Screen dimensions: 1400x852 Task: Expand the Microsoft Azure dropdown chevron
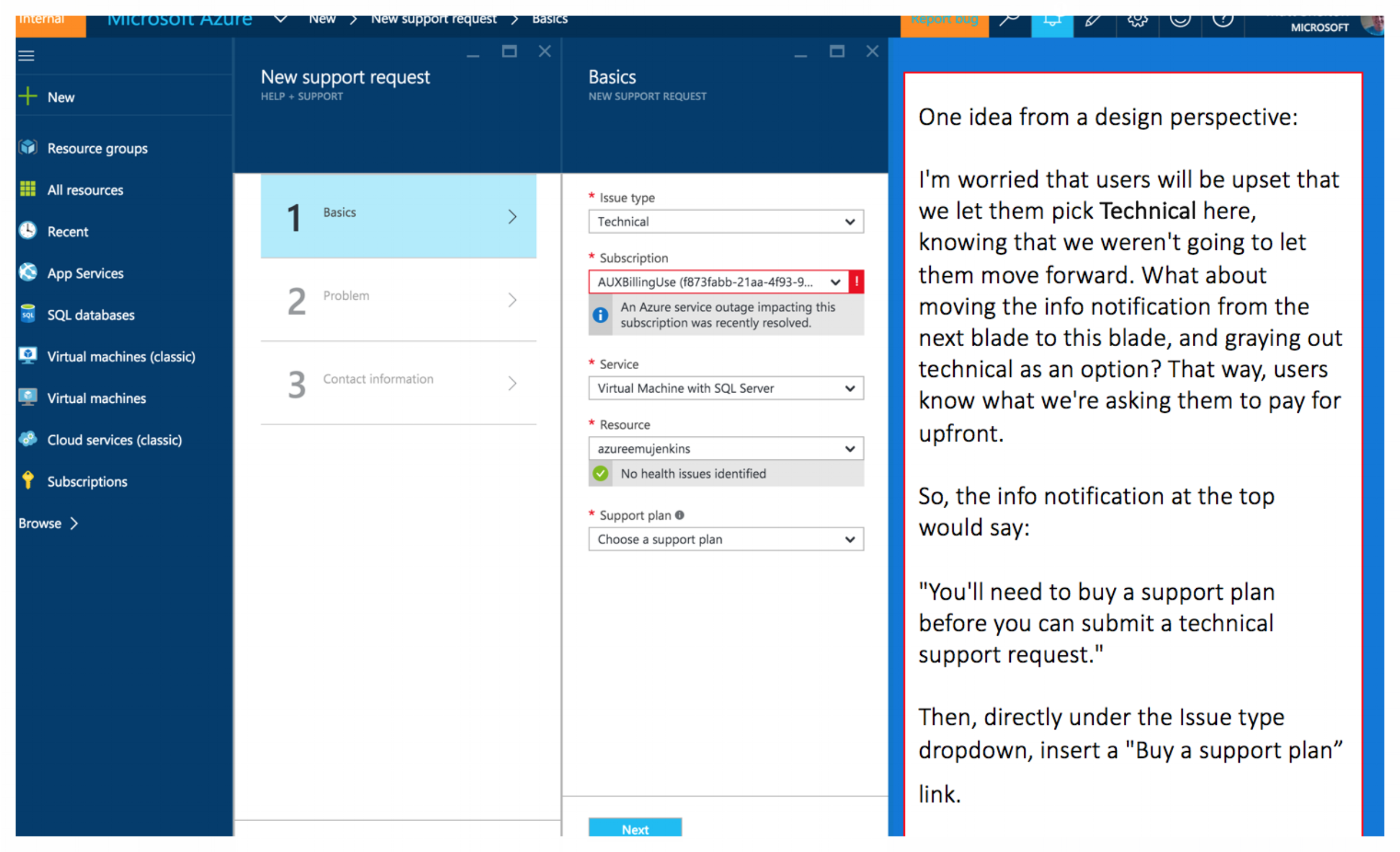click(x=281, y=18)
